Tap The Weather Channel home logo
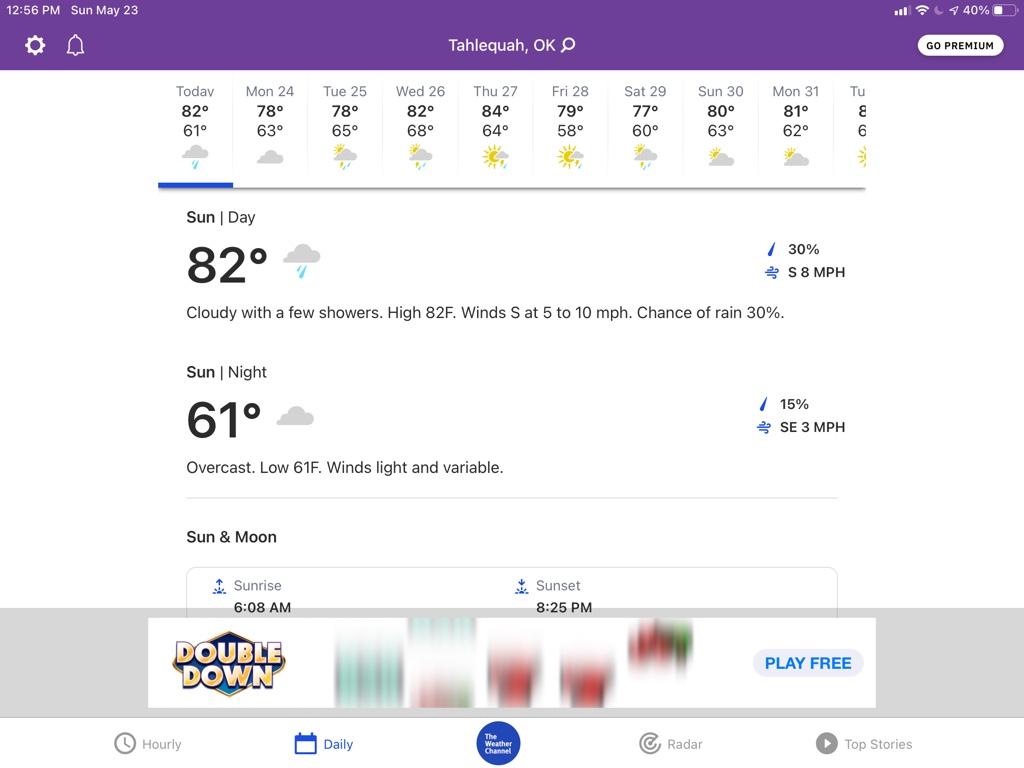 498,743
